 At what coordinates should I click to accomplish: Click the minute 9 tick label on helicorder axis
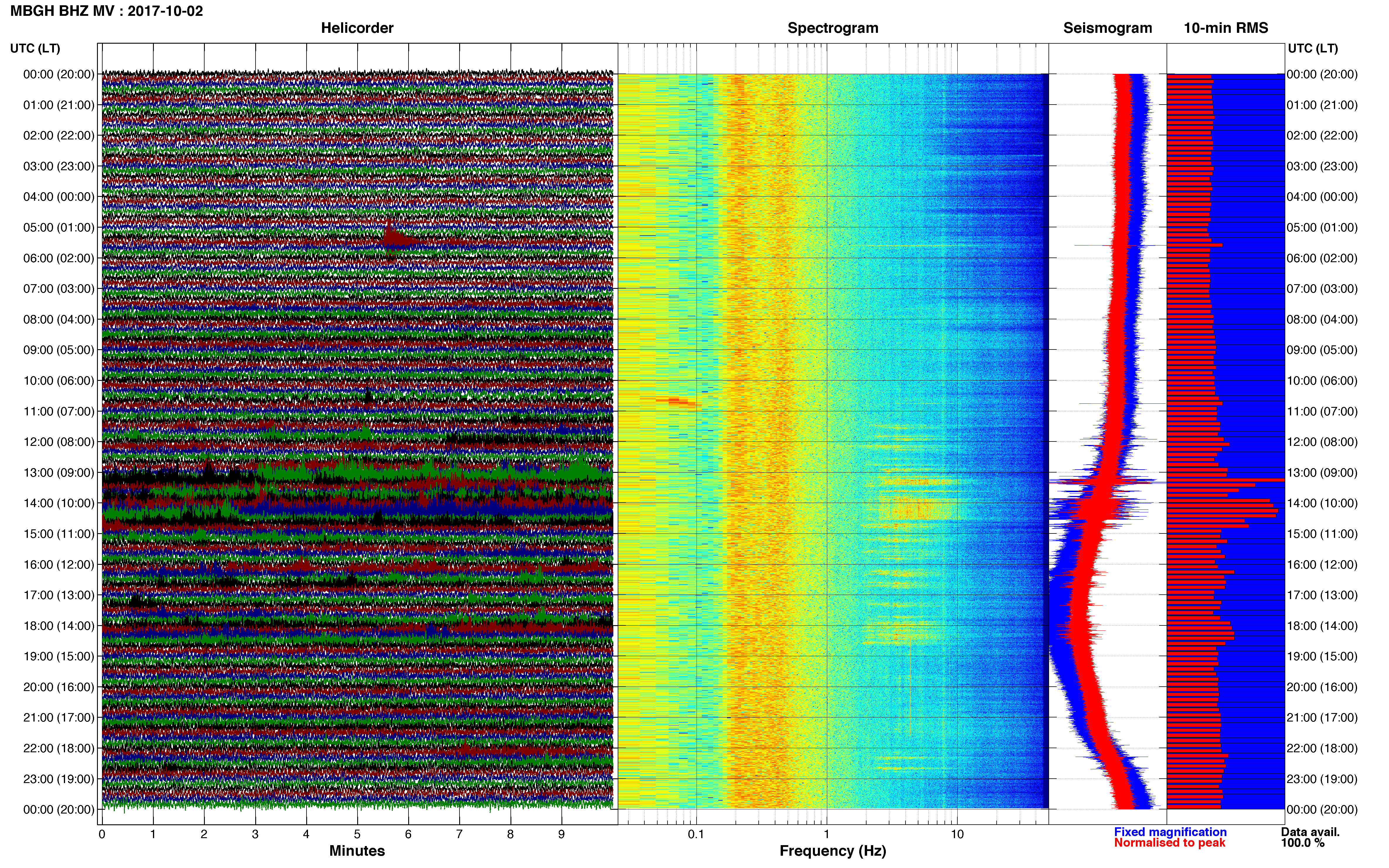point(561,834)
